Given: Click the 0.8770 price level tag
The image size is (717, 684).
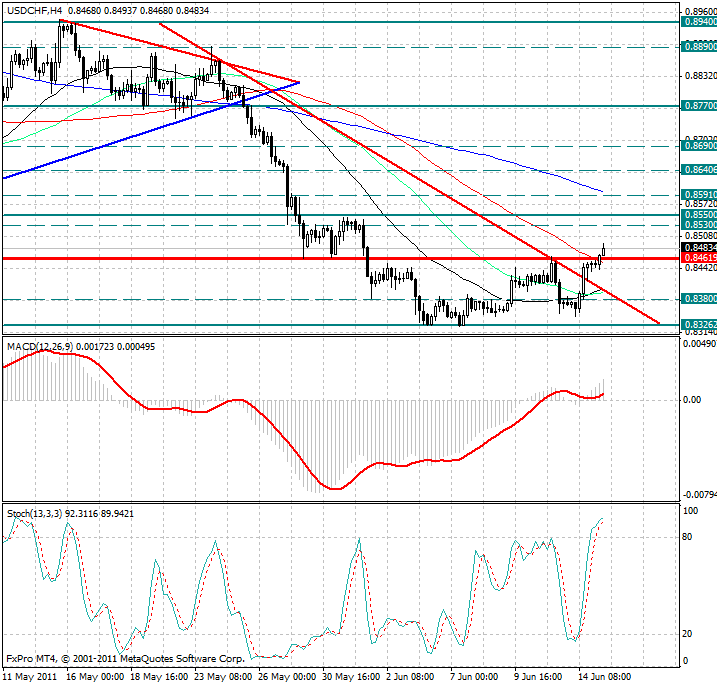Looking at the screenshot, I should 698,105.
